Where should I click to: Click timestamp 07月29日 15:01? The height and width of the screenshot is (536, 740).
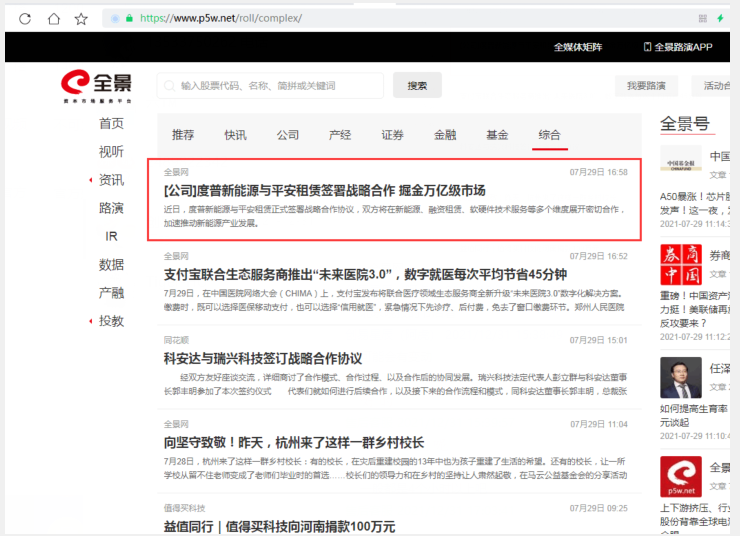point(598,340)
